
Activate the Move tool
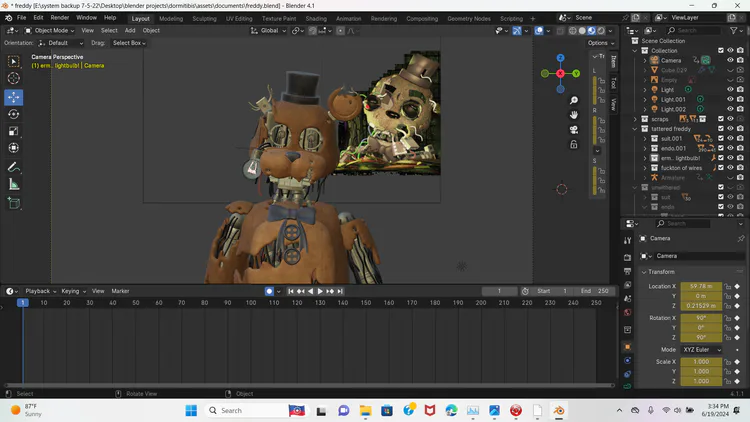click(13, 97)
